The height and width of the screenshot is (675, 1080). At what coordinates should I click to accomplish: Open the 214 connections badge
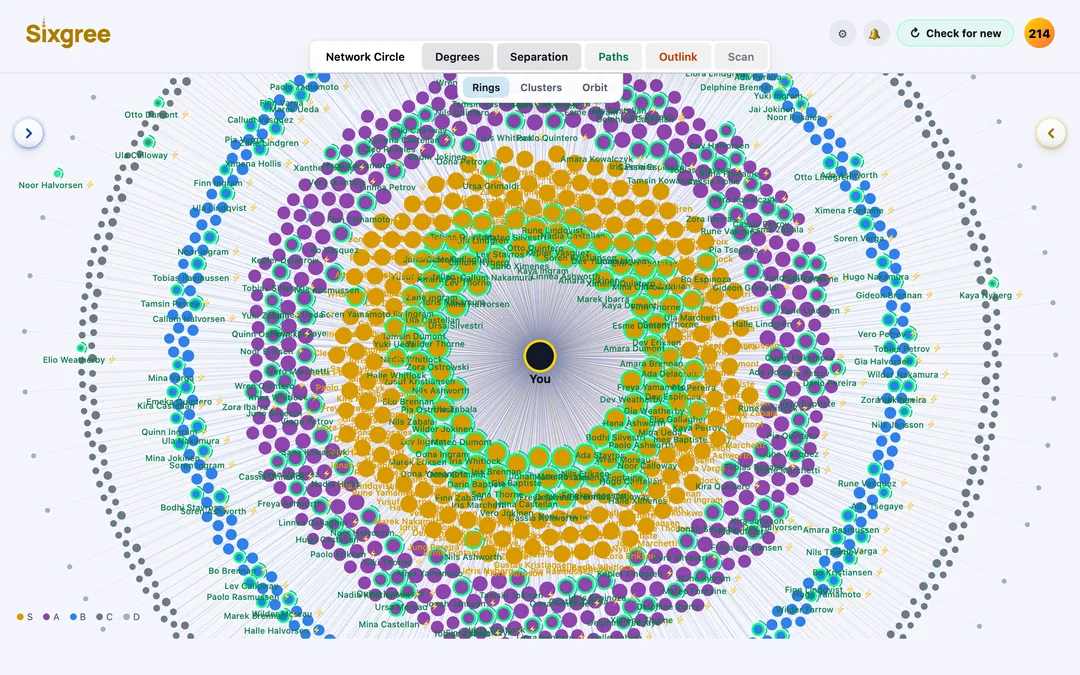coord(1039,33)
